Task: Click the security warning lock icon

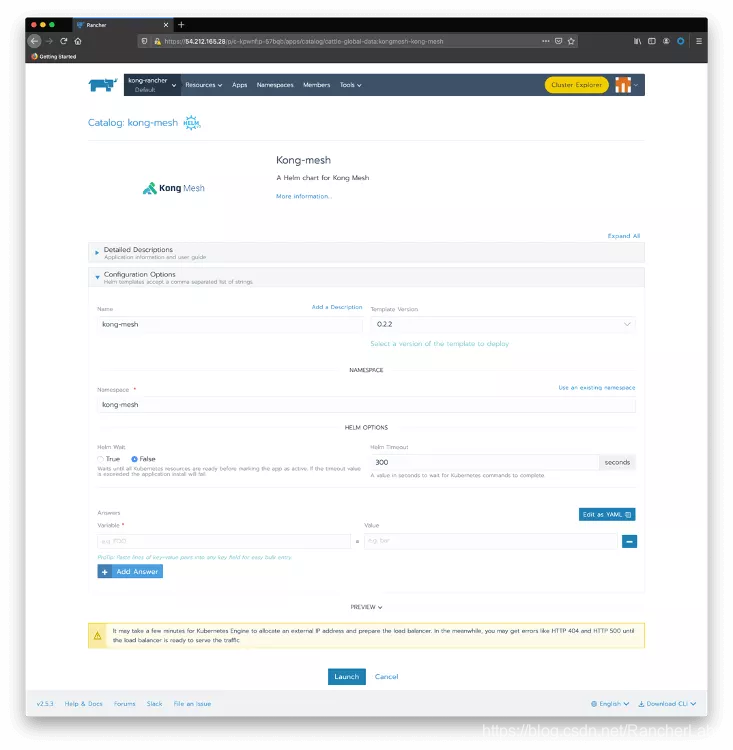Action: (157, 42)
